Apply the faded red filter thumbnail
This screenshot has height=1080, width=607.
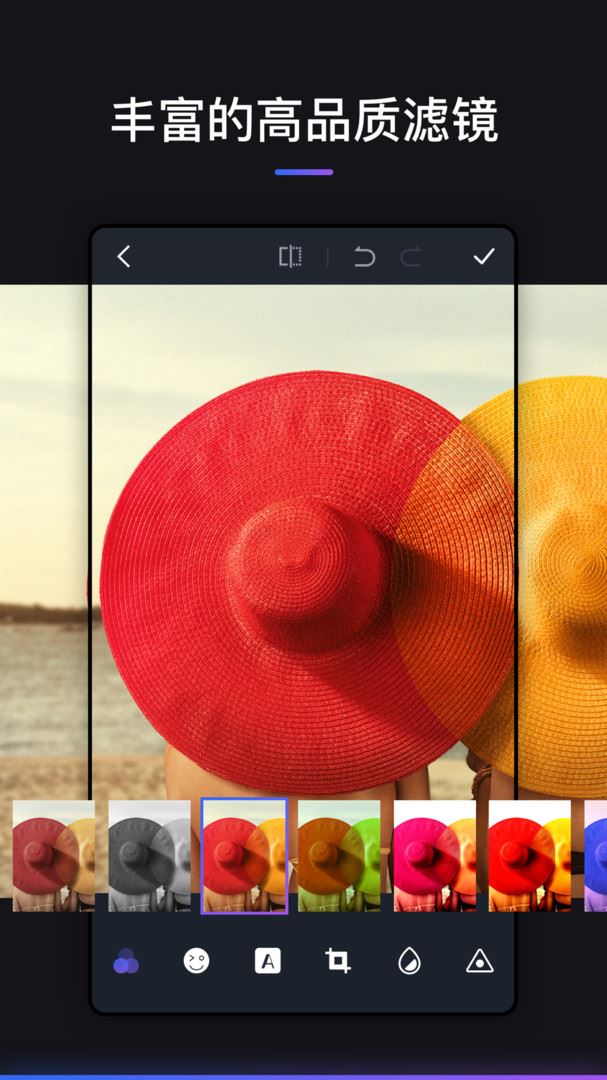coord(53,855)
